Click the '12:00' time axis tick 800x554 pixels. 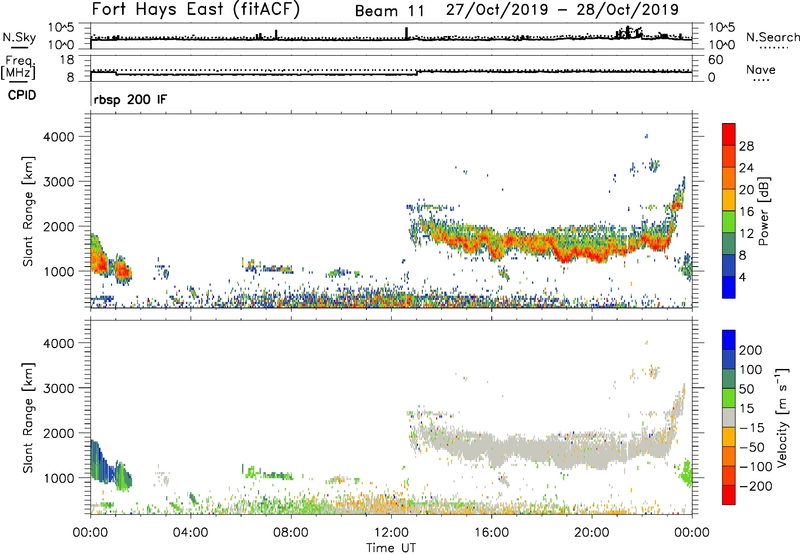click(391, 533)
